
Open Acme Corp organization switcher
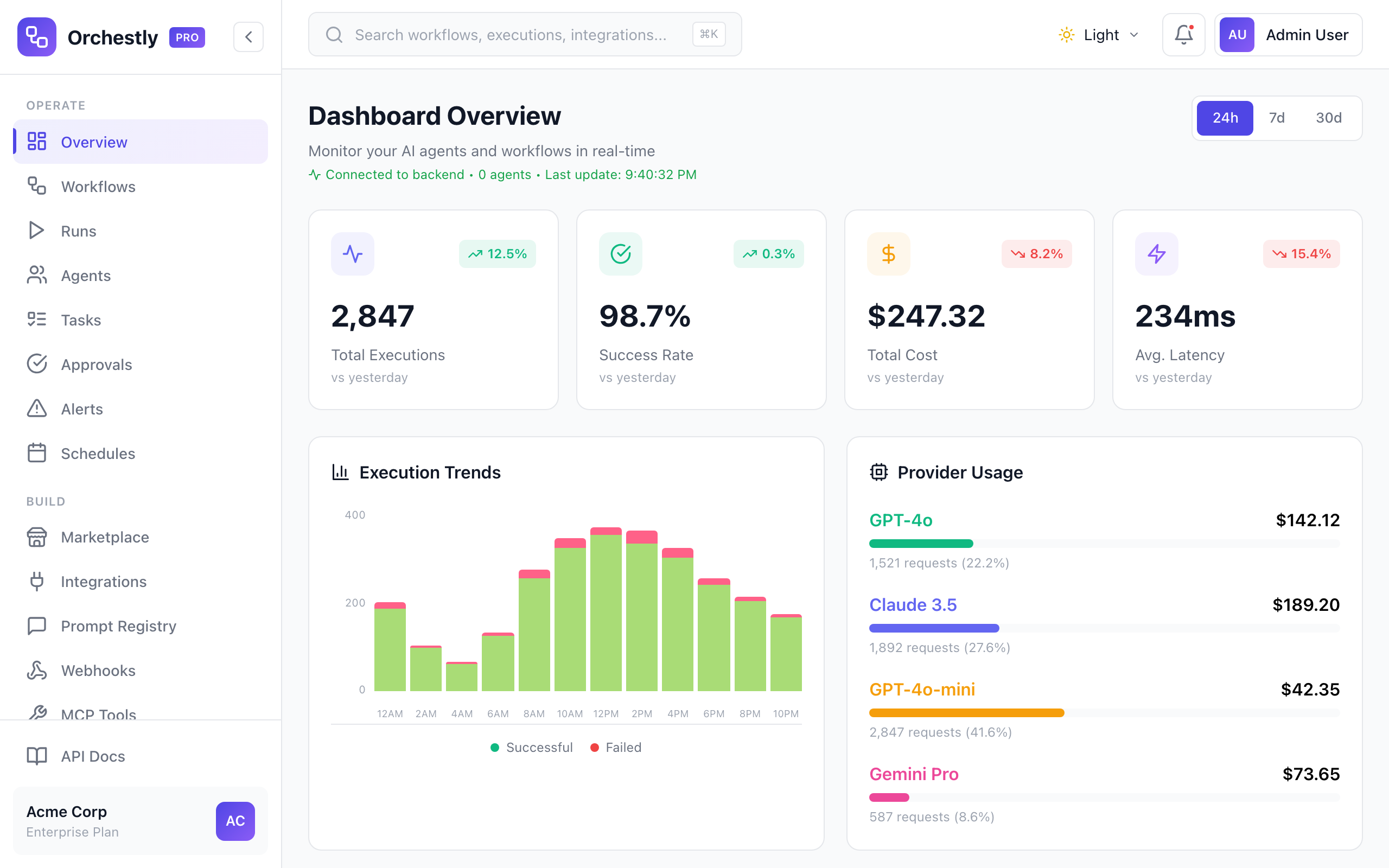140,820
